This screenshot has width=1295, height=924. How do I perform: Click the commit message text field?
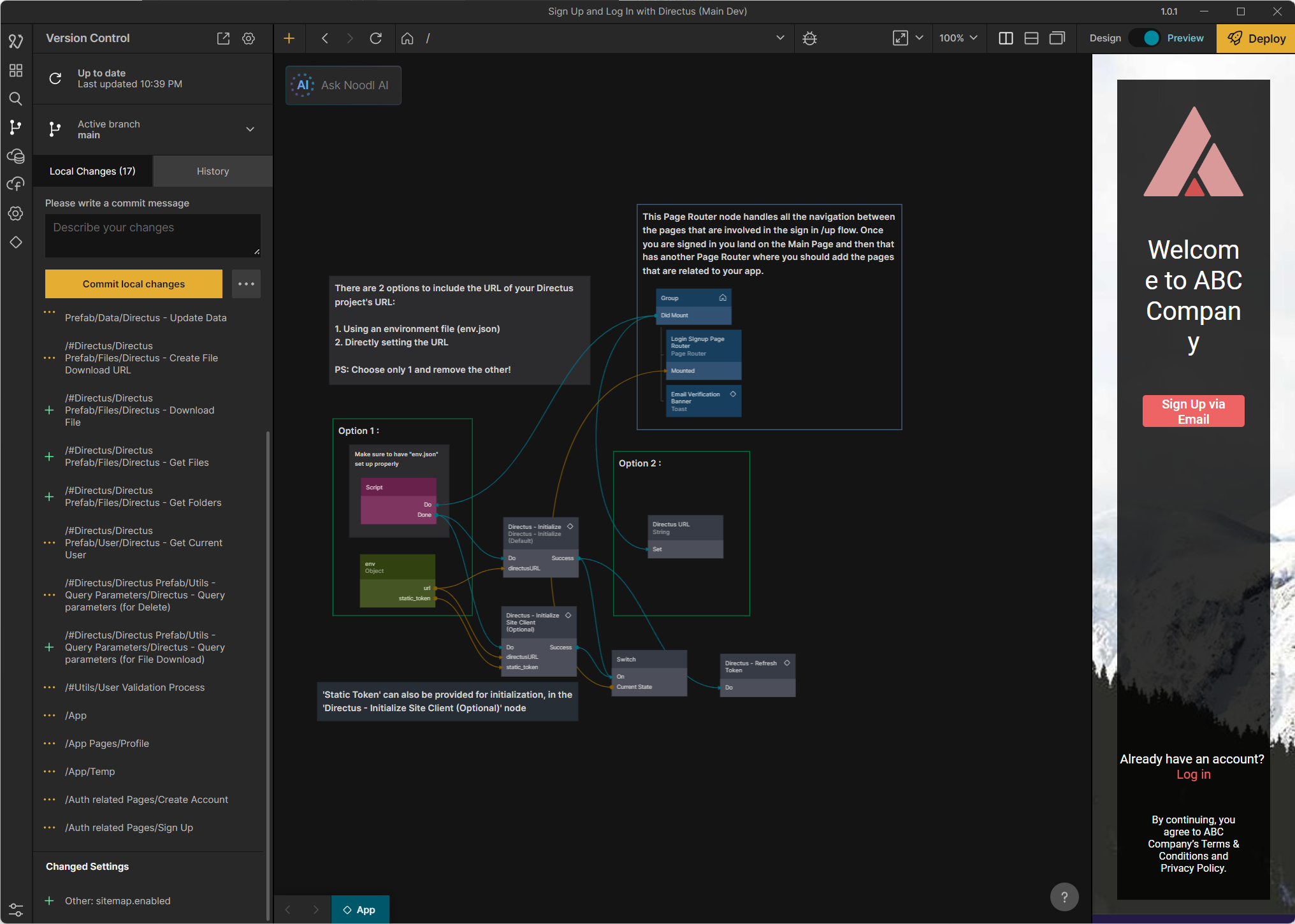[x=152, y=235]
